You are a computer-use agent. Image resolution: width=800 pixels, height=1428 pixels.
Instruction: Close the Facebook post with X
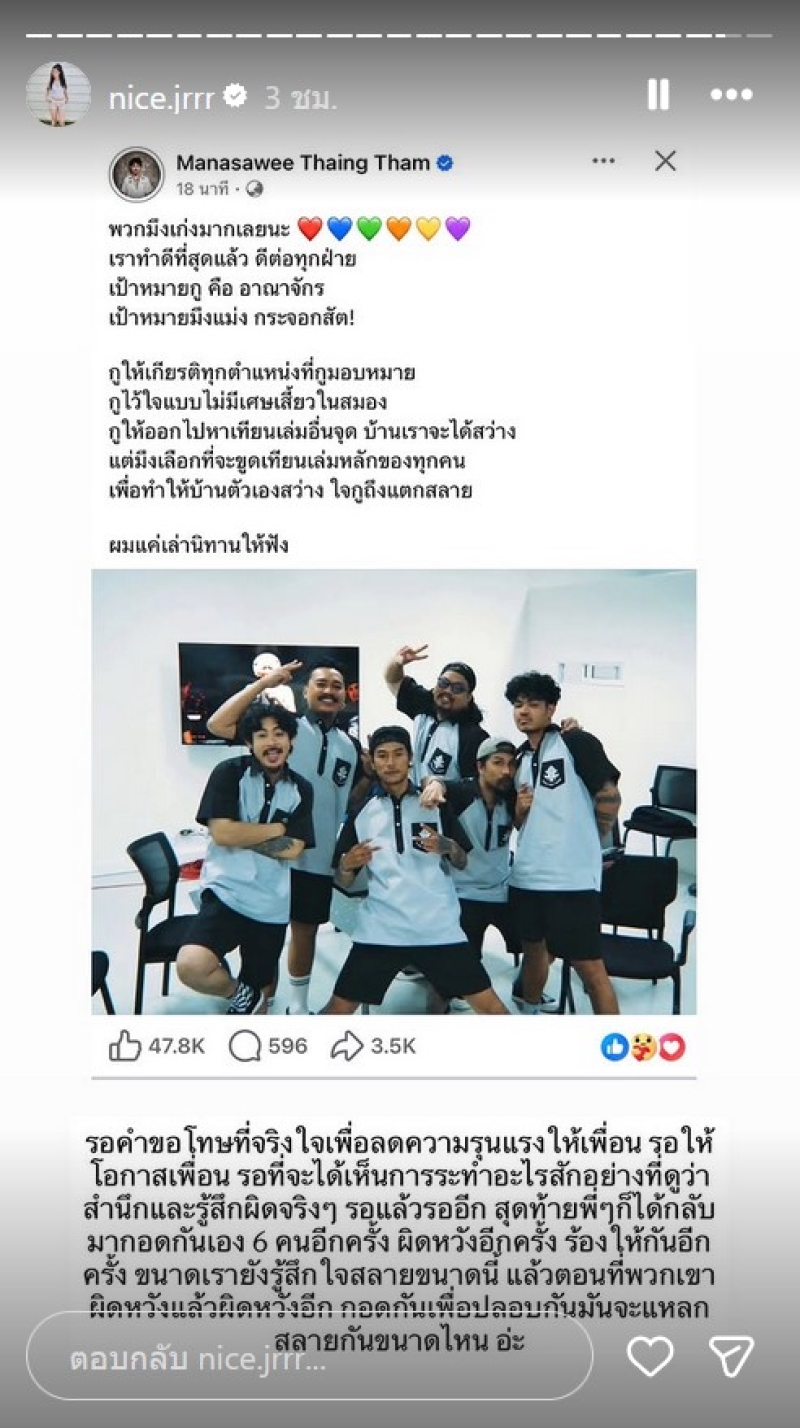click(666, 161)
